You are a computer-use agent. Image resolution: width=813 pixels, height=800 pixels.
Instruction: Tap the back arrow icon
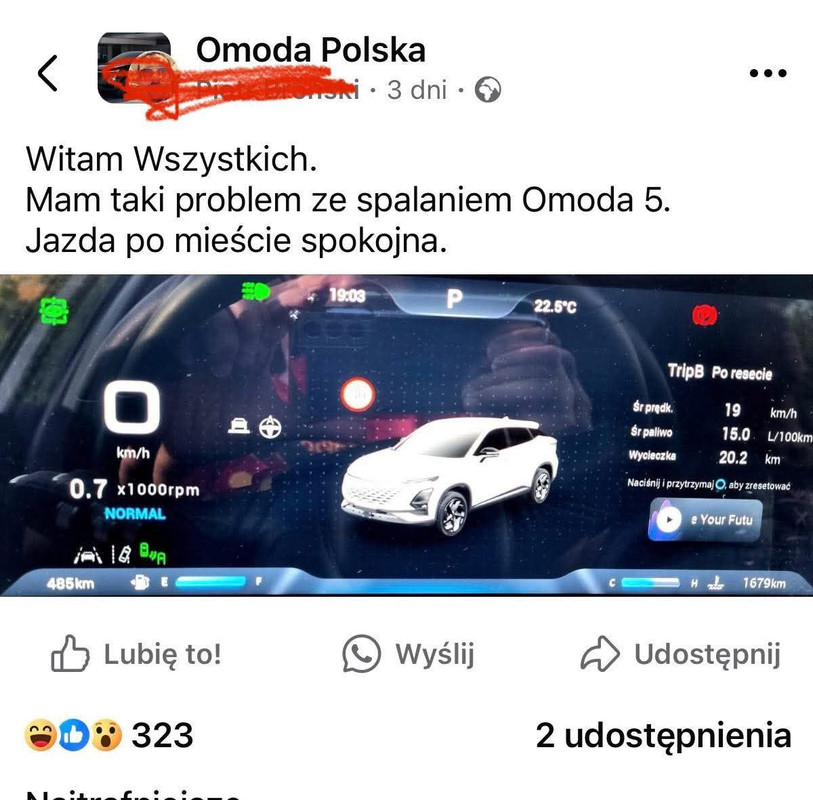pyautogui.click(x=48, y=73)
